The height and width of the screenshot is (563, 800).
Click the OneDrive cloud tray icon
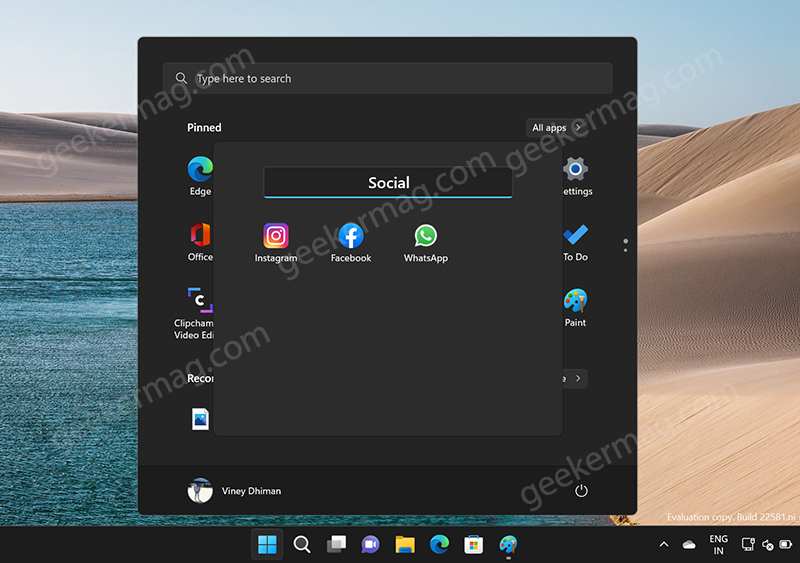coord(689,545)
